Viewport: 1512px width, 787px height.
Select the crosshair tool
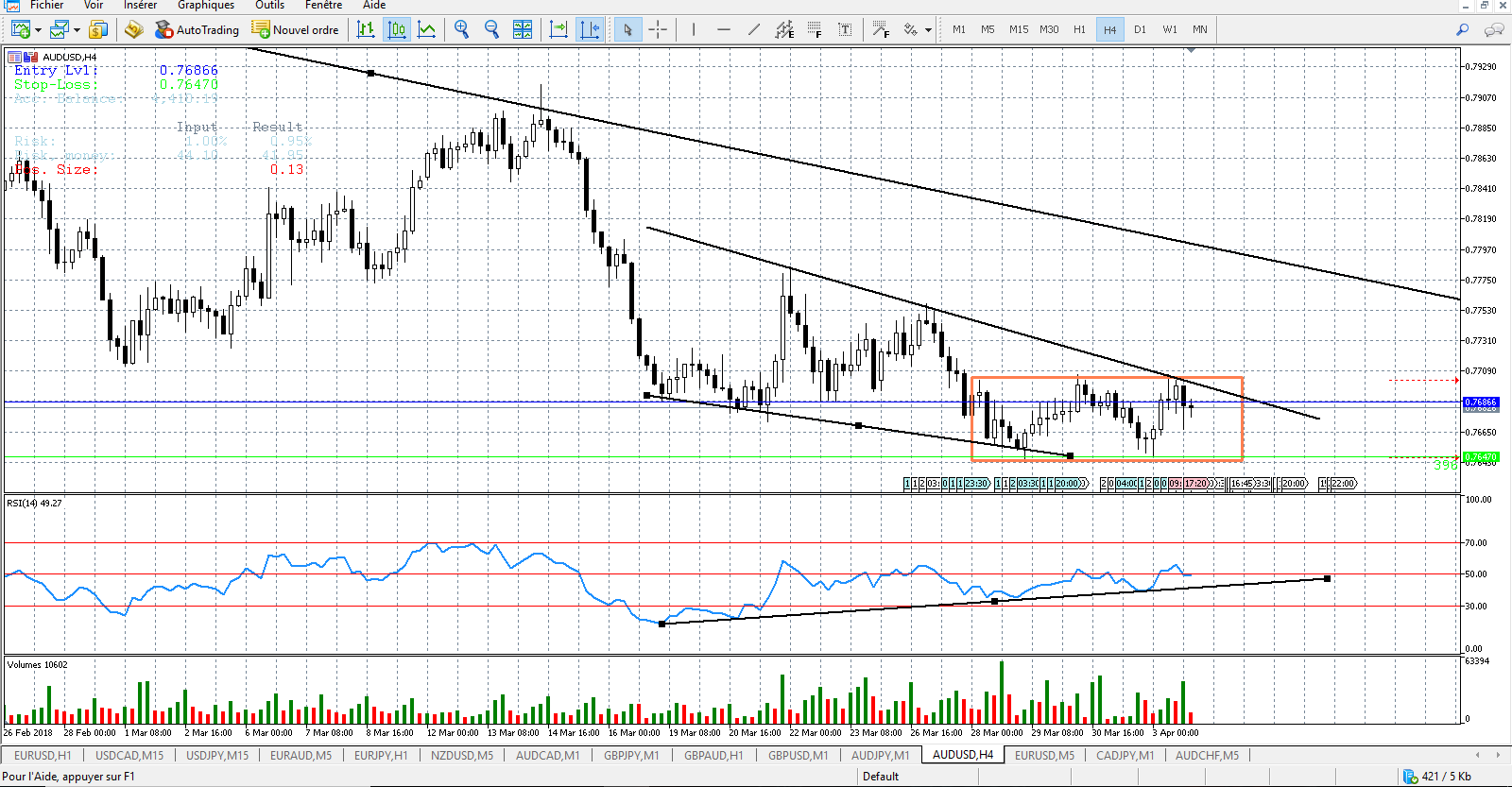click(x=658, y=29)
